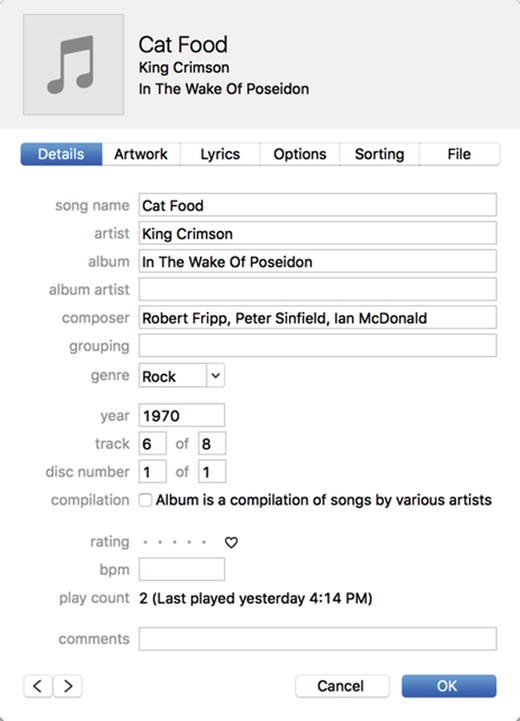Switch to the Artwork tab
The height and width of the screenshot is (721, 520).
click(141, 154)
